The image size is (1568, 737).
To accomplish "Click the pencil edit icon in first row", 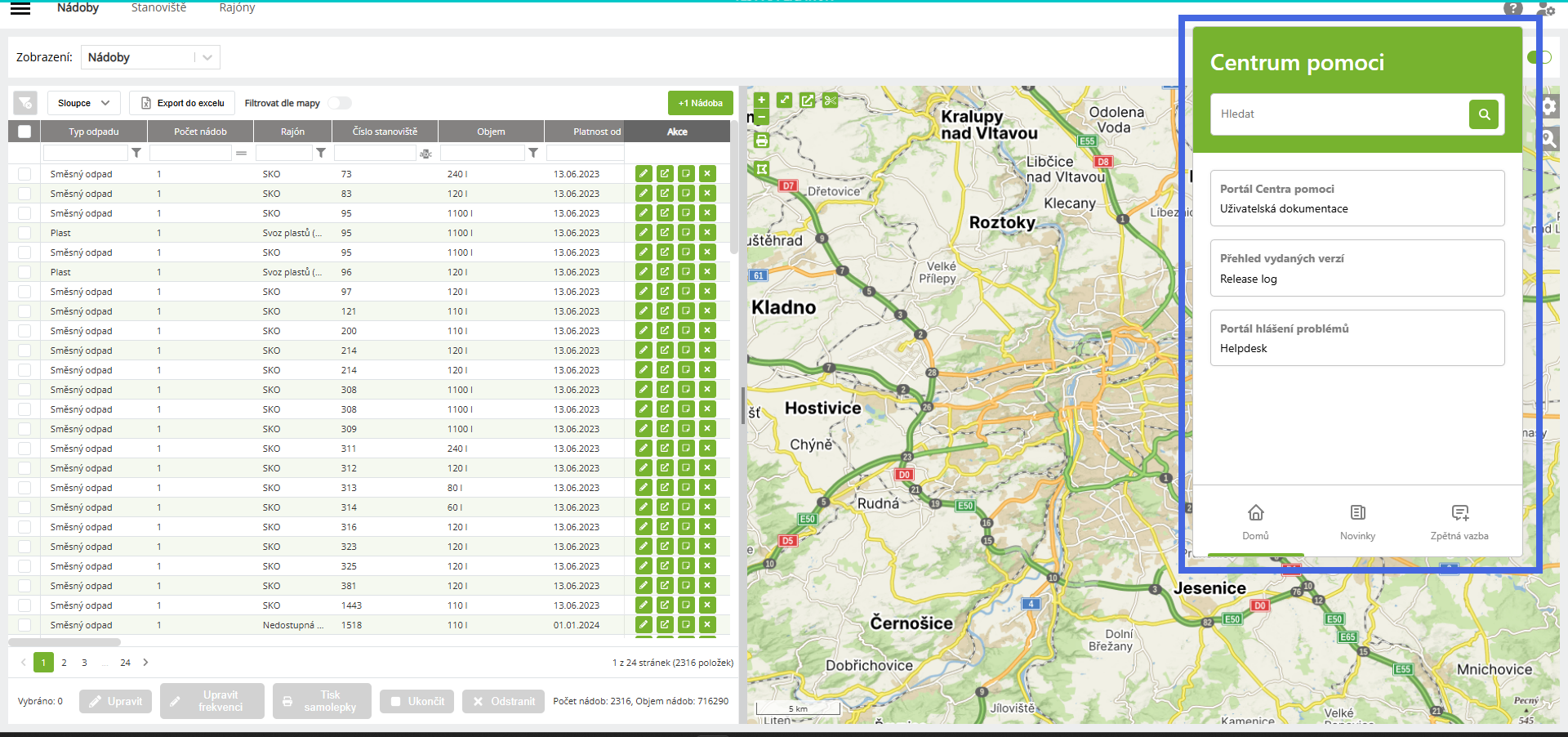I will (644, 173).
